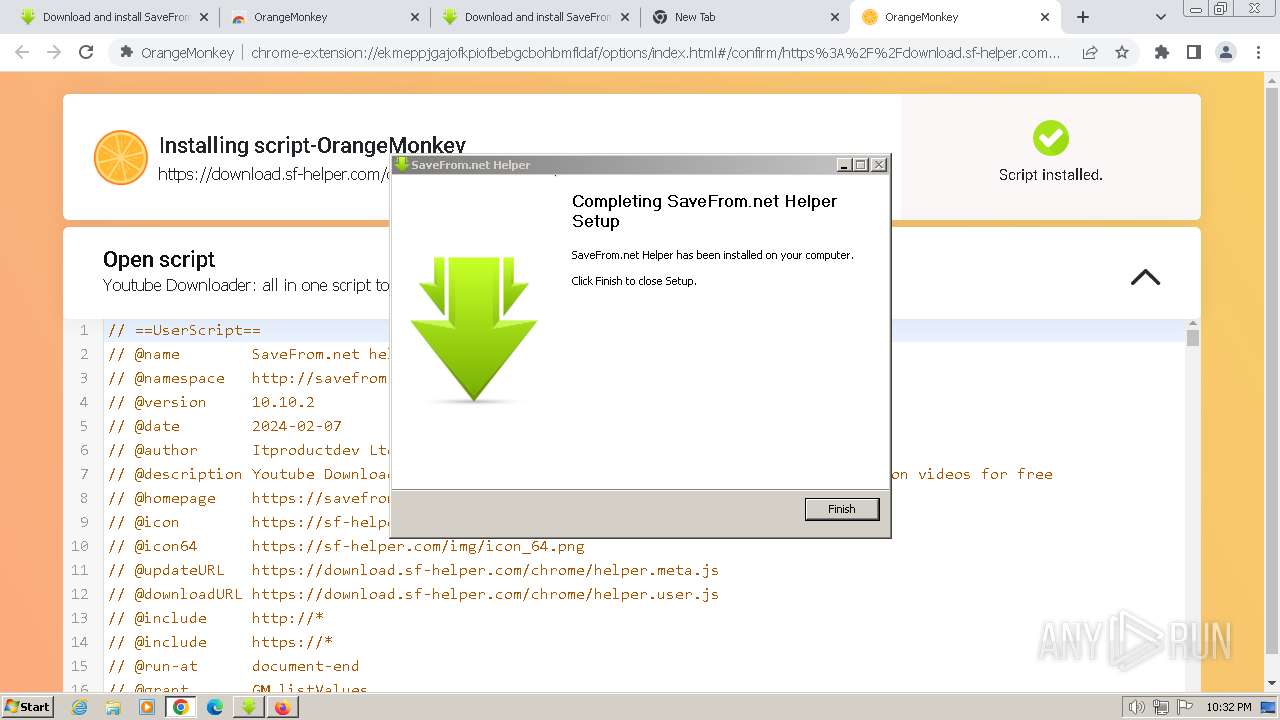Click the @version 10.10.2 line
The image size is (1280, 720).
coord(212,402)
